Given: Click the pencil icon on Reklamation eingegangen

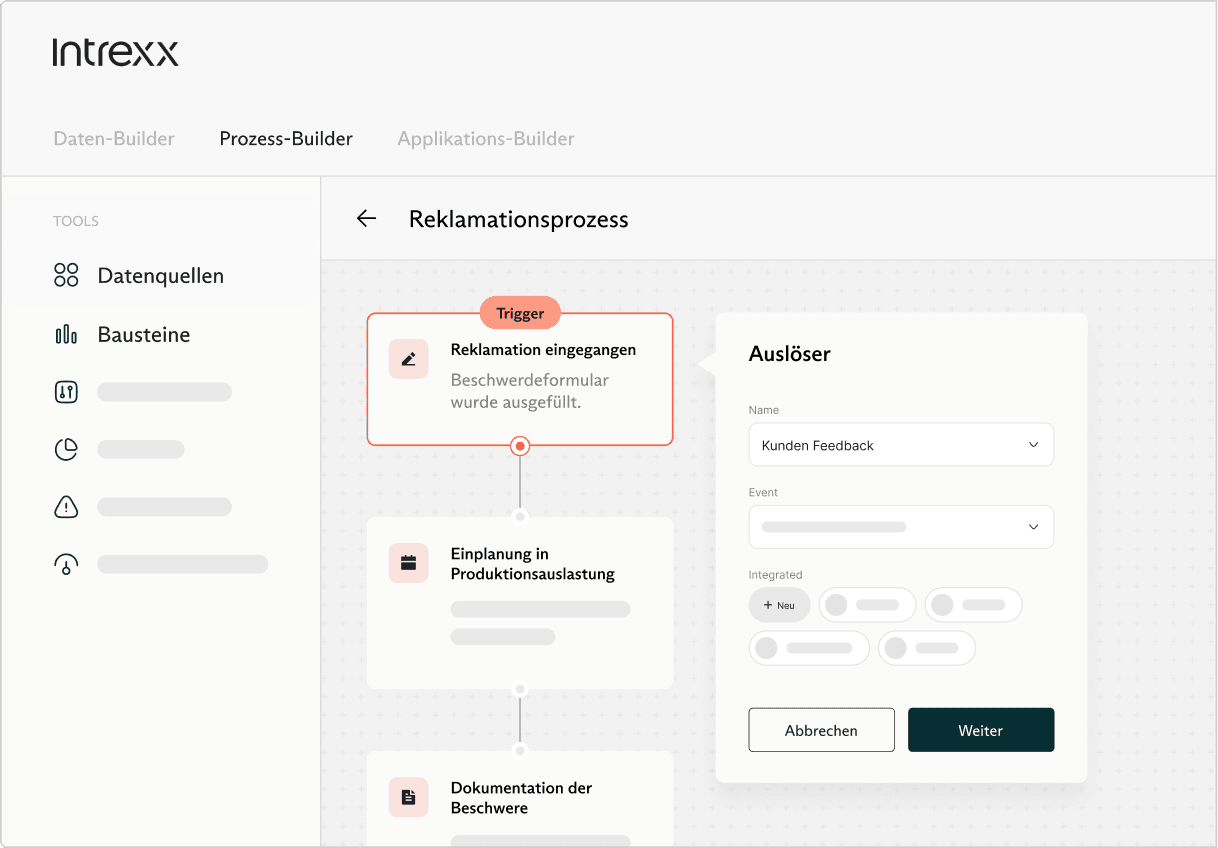Looking at the screenshot, I should [408, 359].
